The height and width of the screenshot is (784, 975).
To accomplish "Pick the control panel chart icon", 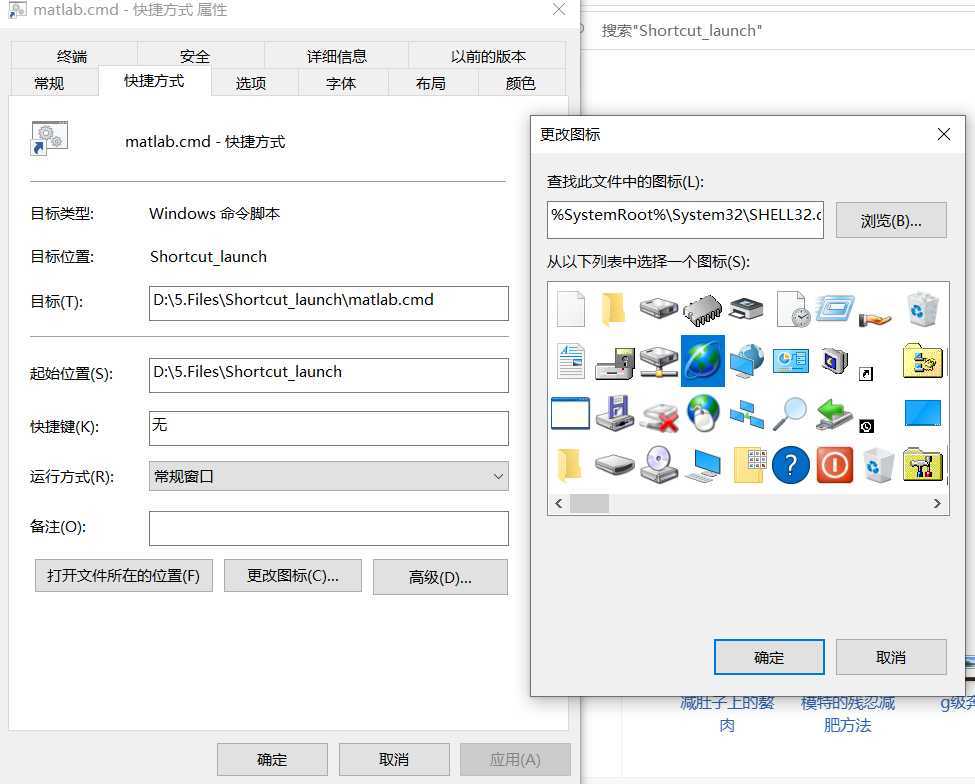I will tap(791, 361).
